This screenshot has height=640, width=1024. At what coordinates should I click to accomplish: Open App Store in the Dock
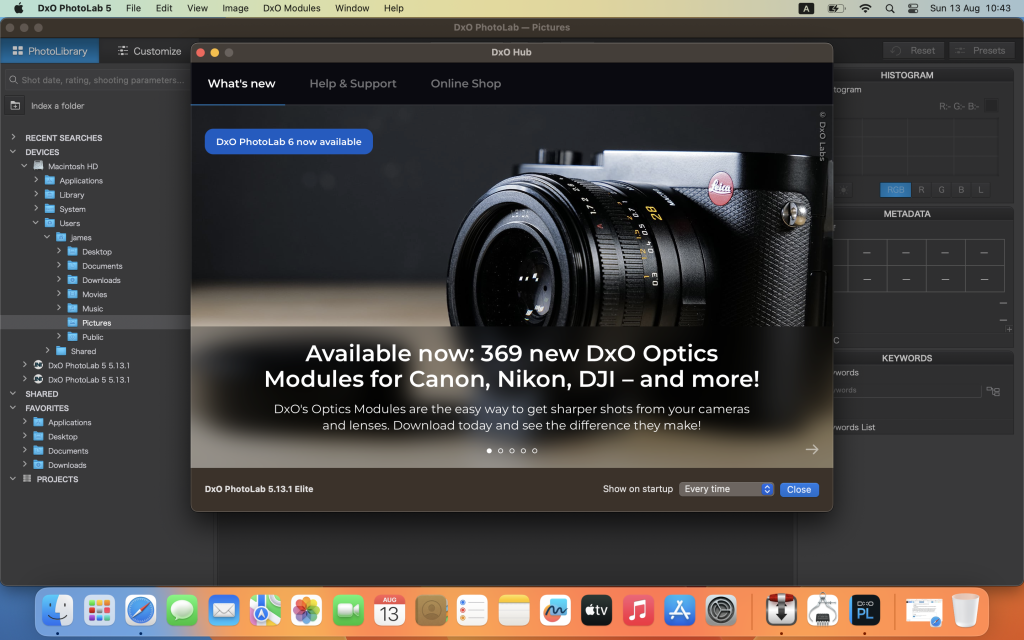click(x=680, y=611)
